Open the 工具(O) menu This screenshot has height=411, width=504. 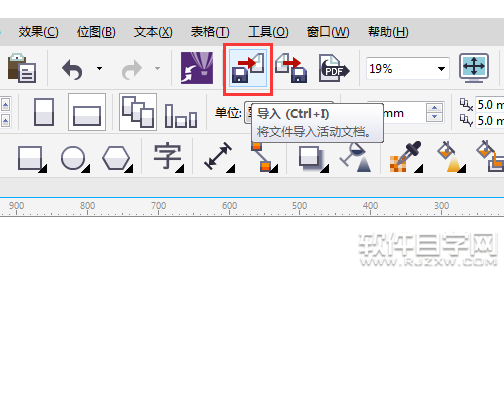268,32
